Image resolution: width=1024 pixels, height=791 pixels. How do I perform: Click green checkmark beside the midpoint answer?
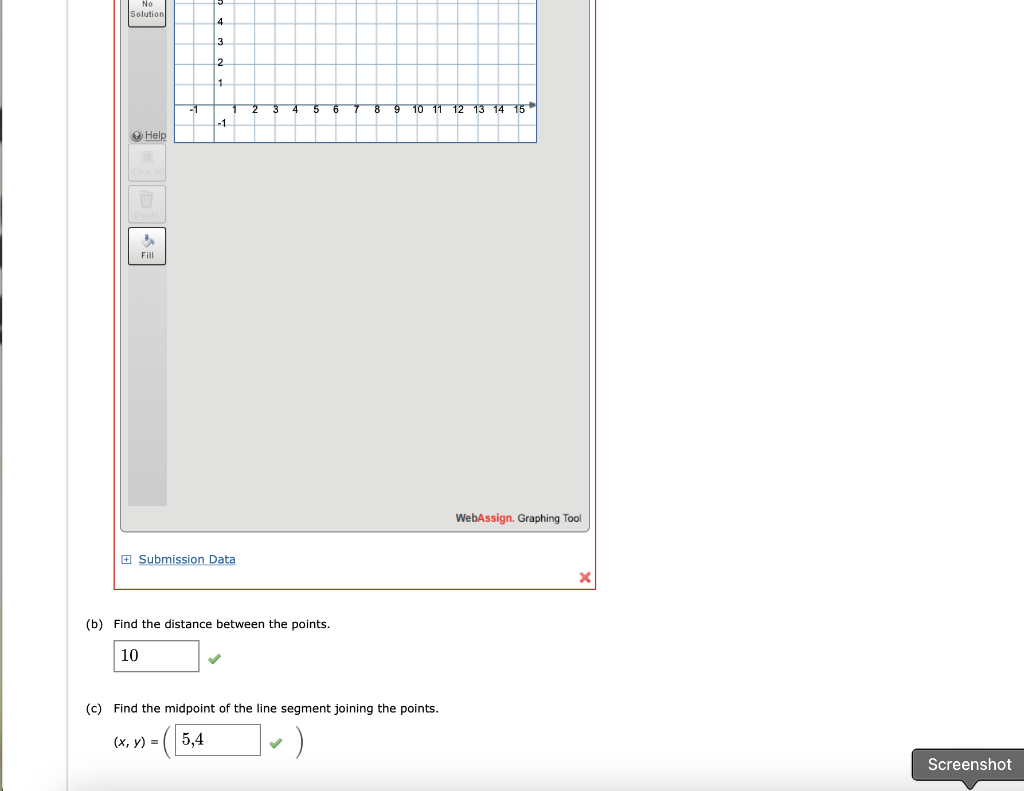pos(276,742)
